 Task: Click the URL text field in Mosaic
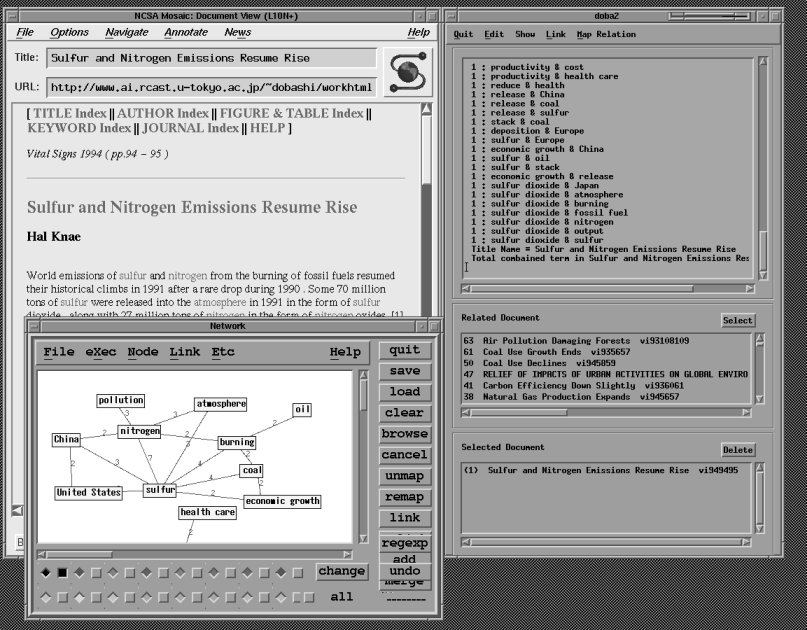tap(212, 87)
